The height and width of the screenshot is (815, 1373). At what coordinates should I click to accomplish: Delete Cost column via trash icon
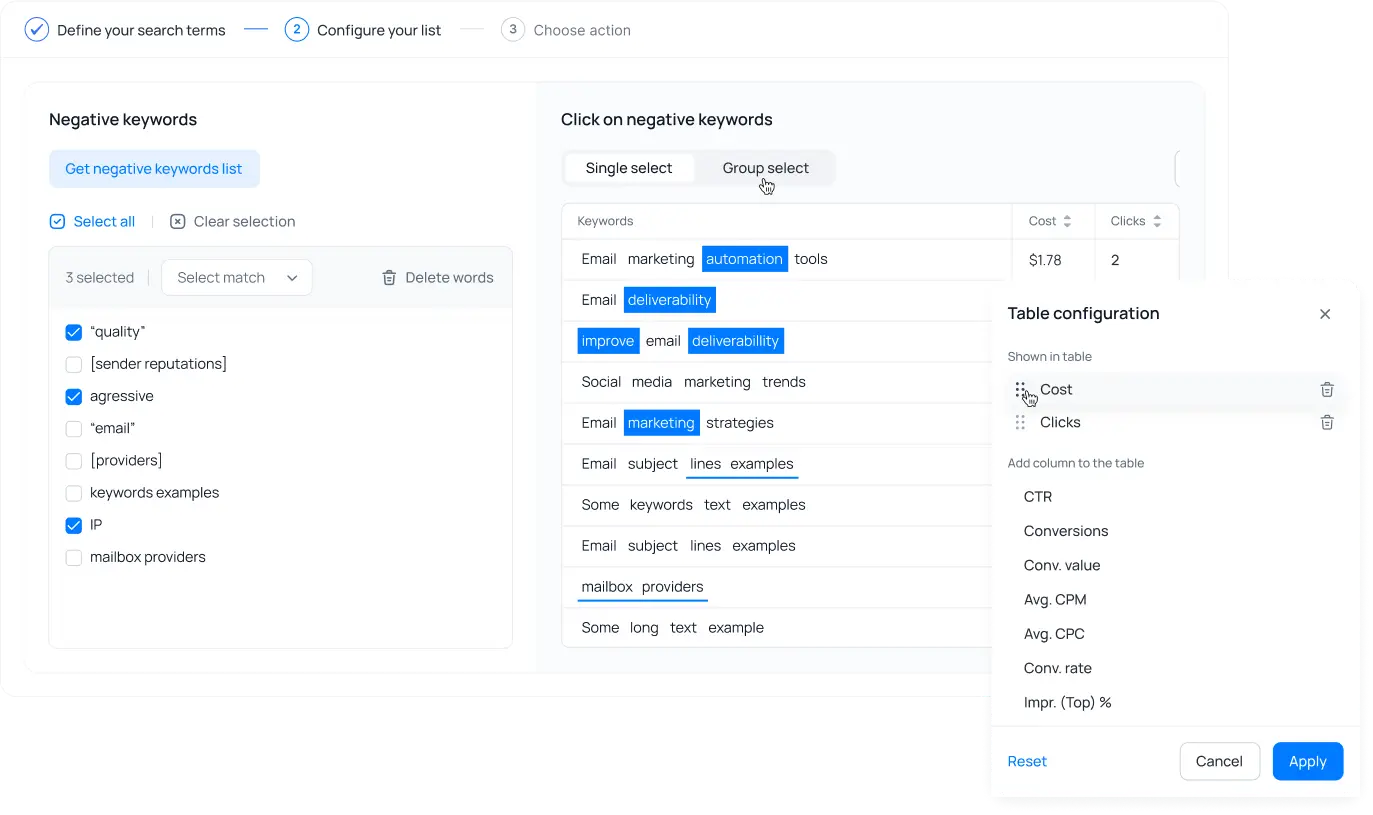1327,390
